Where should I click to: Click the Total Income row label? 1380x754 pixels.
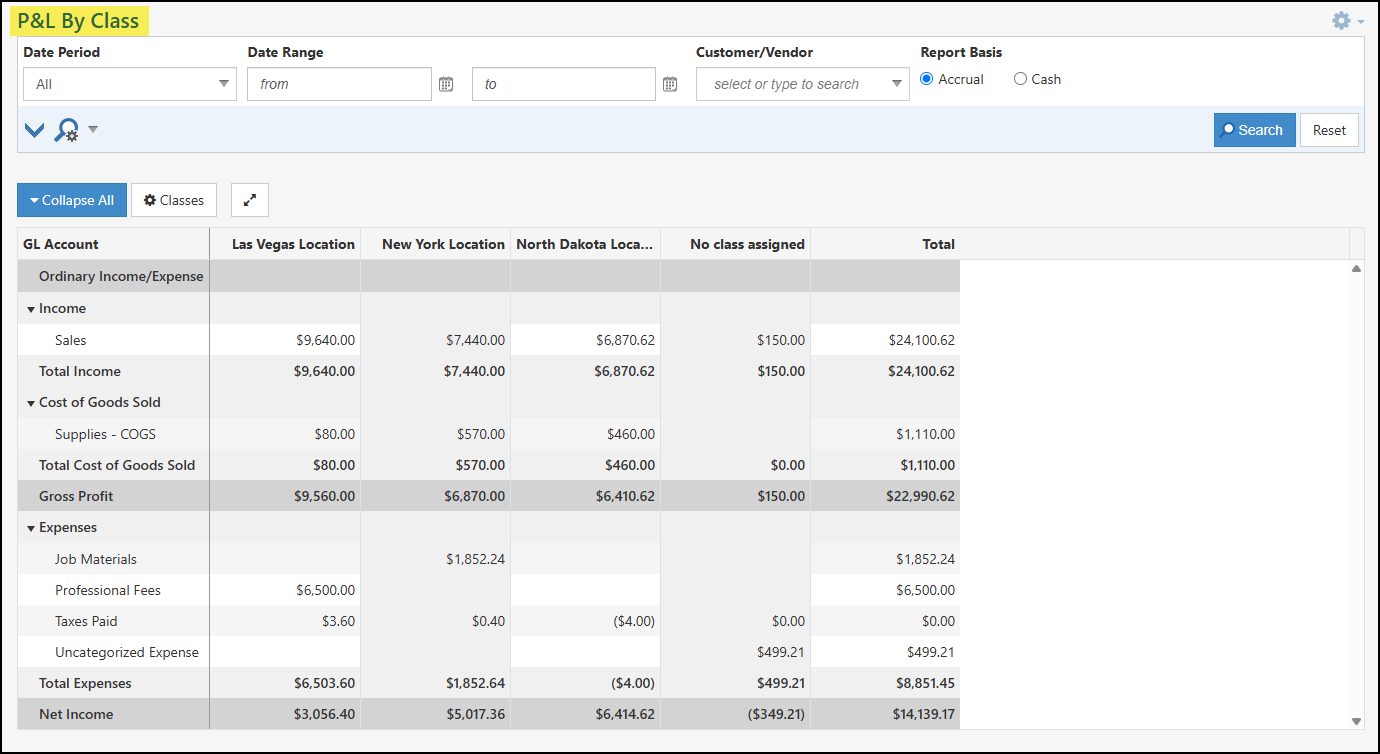click(x=80, y=371)
